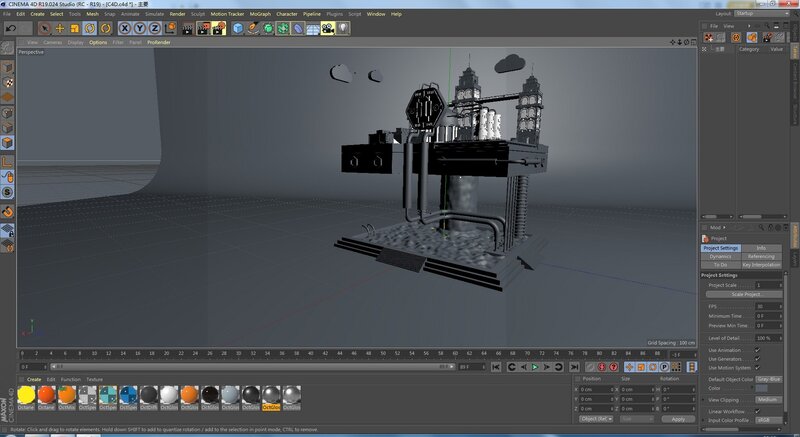Click the Undo arrow icon
The image size is (800, 437).
pos(10,29)
